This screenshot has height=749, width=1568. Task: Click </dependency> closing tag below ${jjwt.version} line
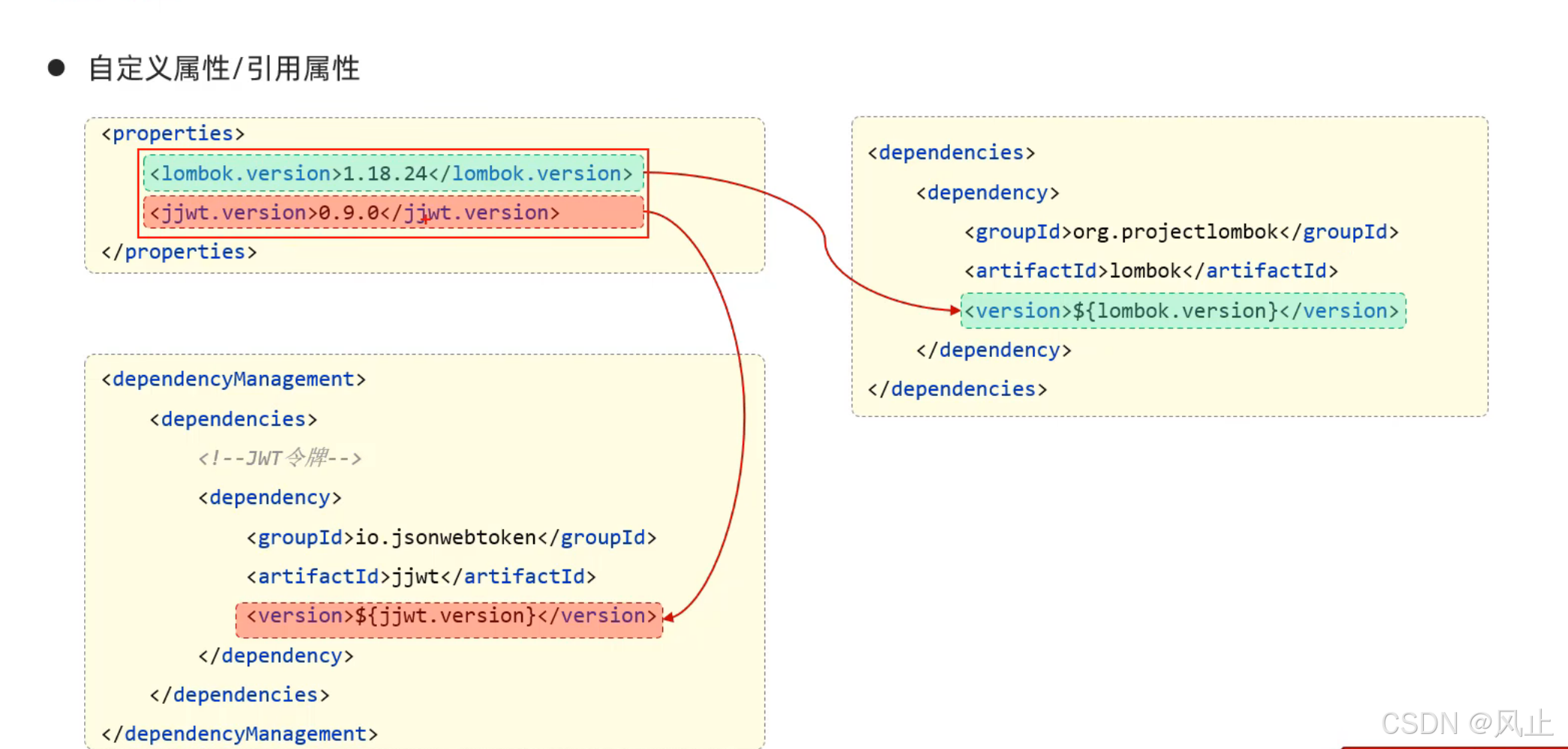(x=276, y=656)
